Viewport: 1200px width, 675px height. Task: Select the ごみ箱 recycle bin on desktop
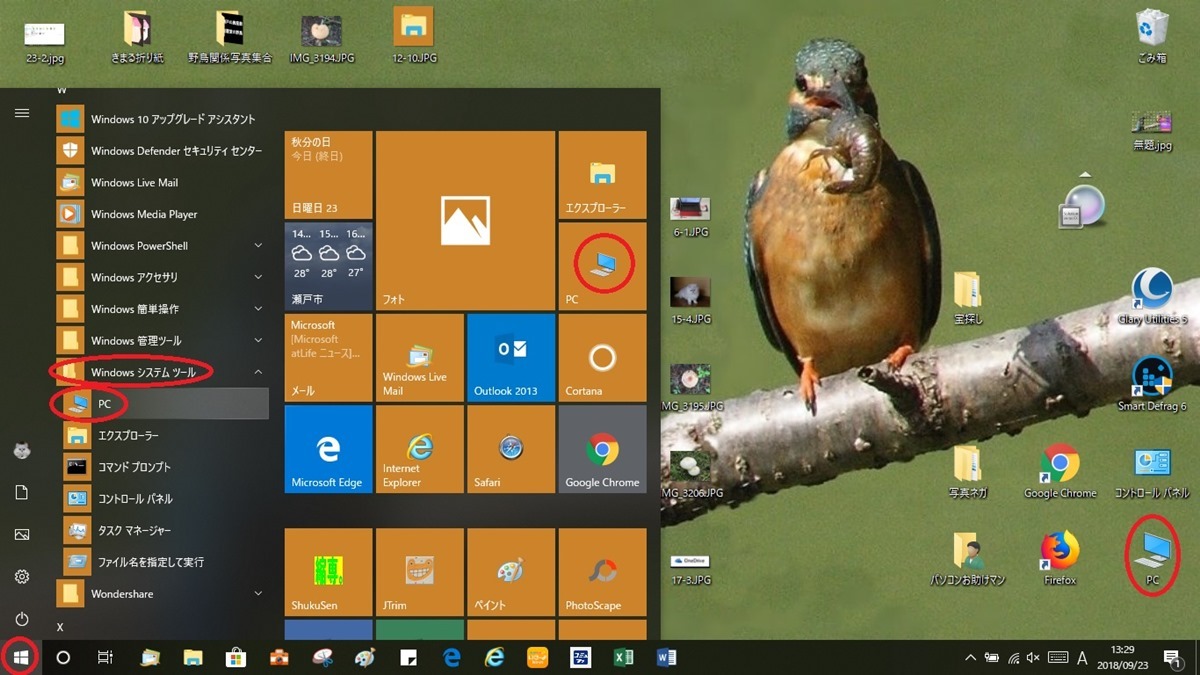click(1152, 37)
